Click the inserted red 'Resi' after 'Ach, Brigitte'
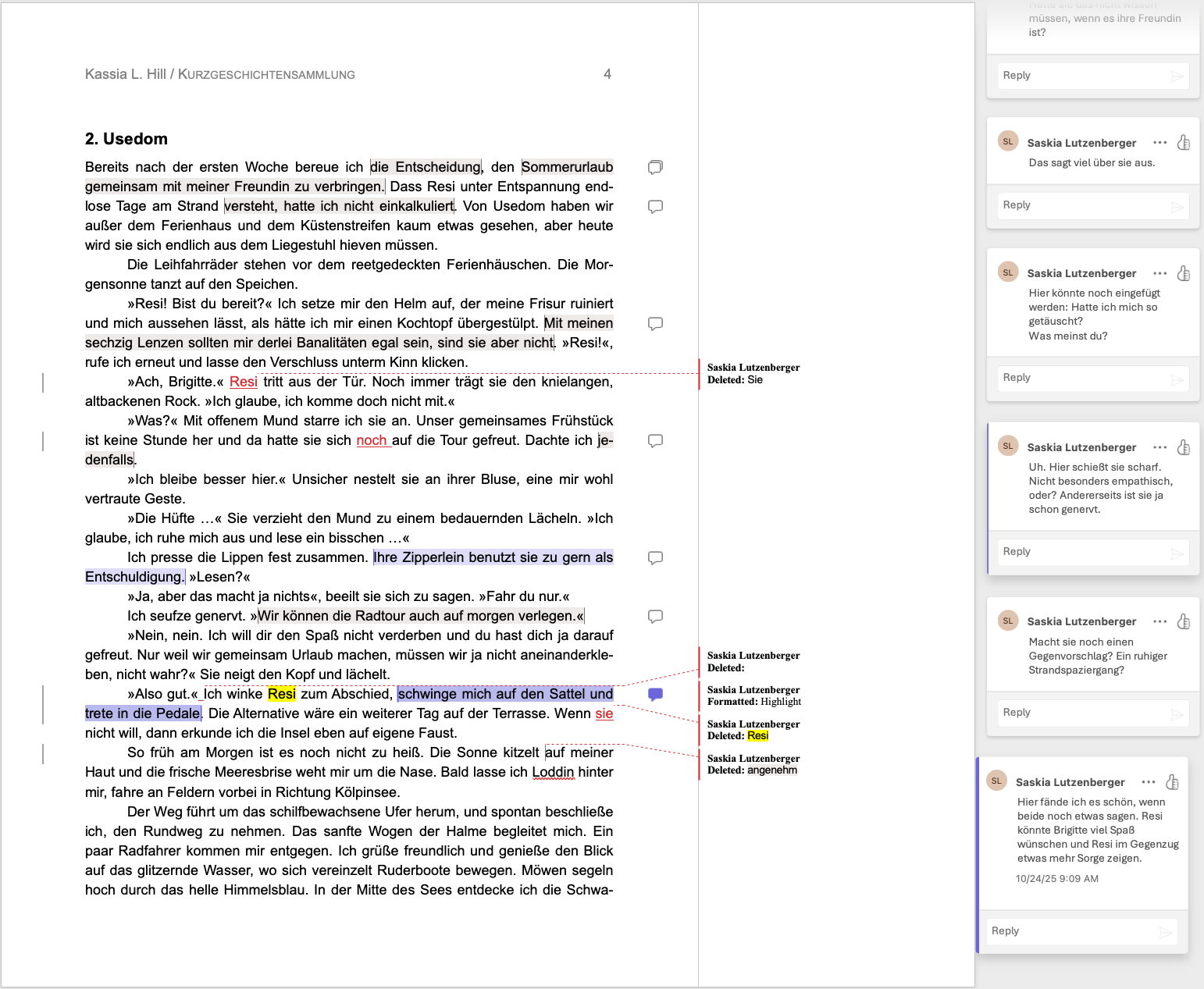 click(x=243, y=382)
